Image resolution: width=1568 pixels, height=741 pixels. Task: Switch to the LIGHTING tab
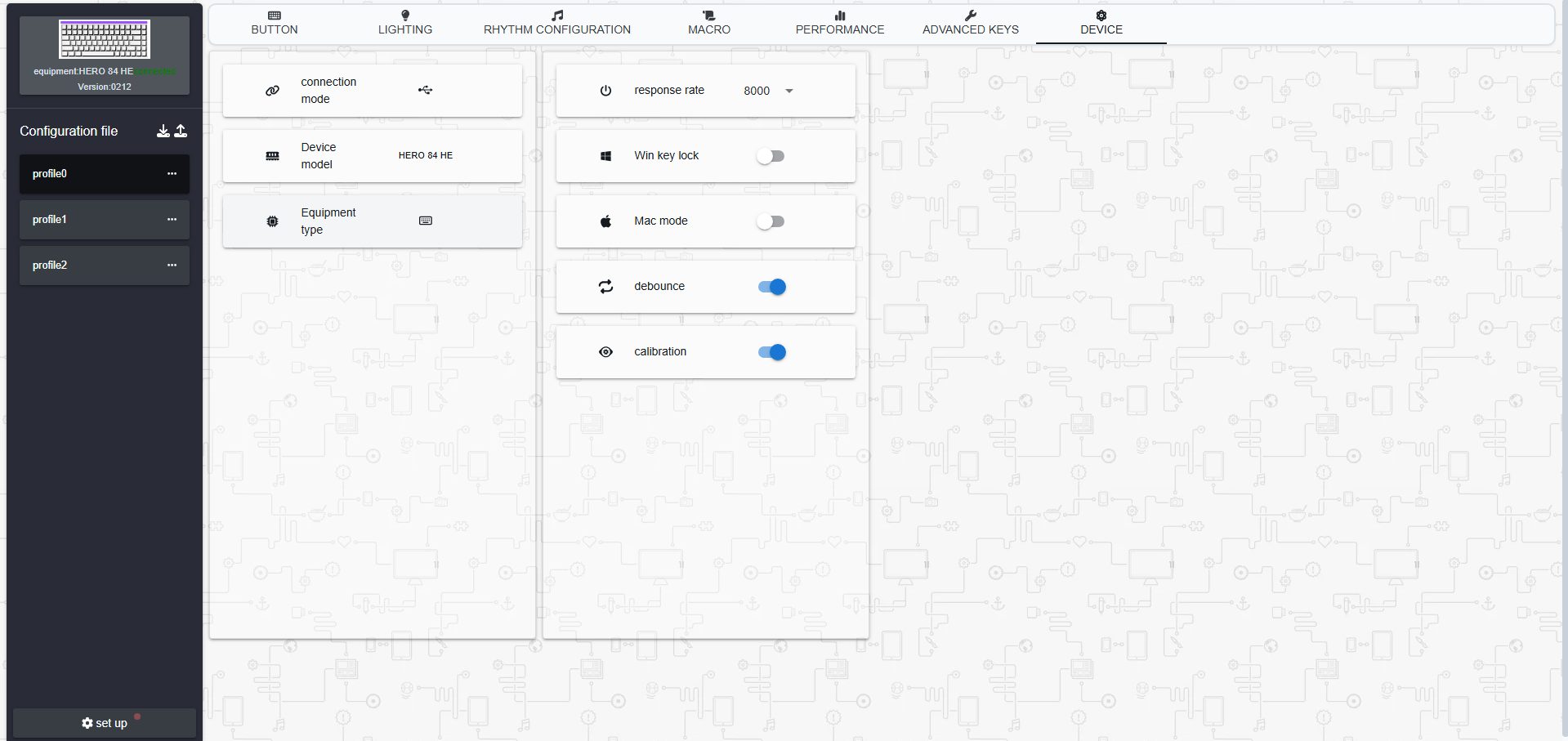point(405,23)
